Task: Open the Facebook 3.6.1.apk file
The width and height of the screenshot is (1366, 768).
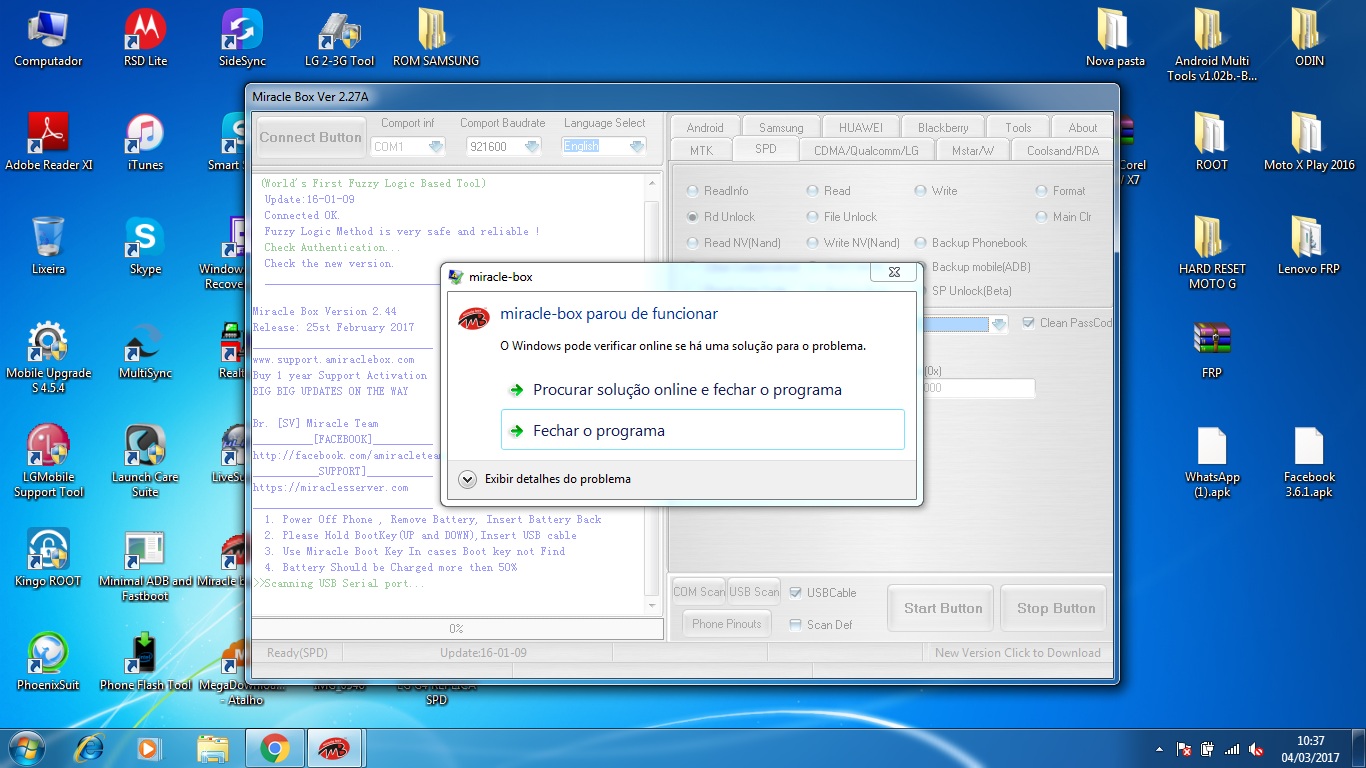Action: (1309, 461)
